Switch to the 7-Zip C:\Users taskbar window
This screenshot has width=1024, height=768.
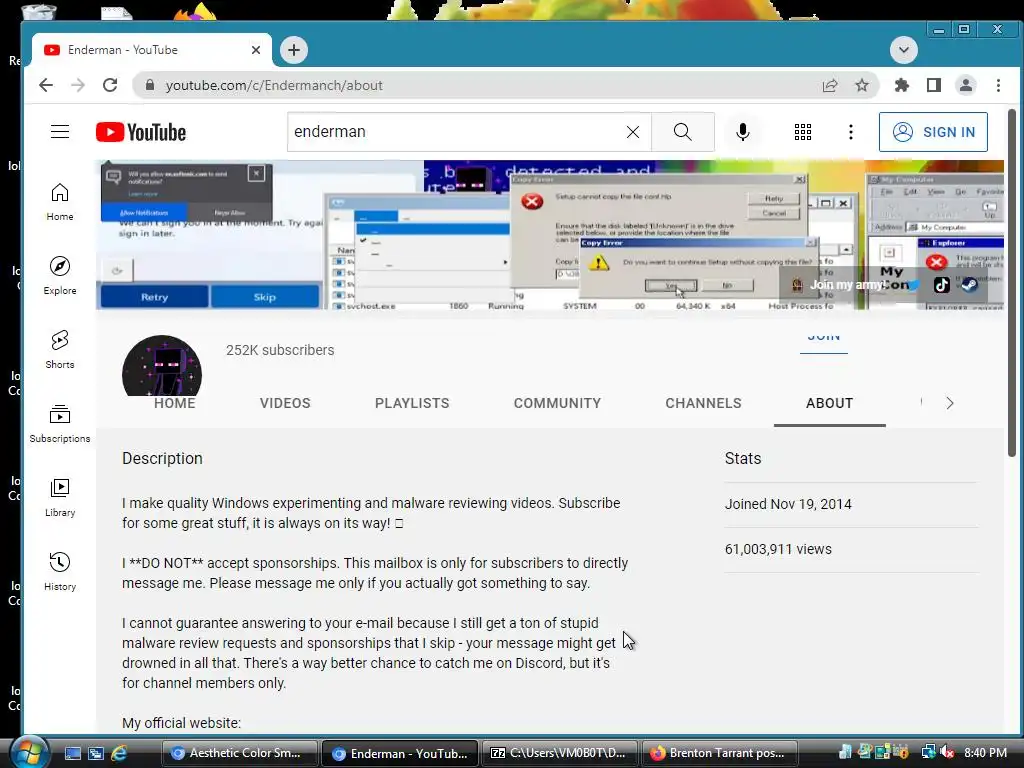[x=560, y=753]
